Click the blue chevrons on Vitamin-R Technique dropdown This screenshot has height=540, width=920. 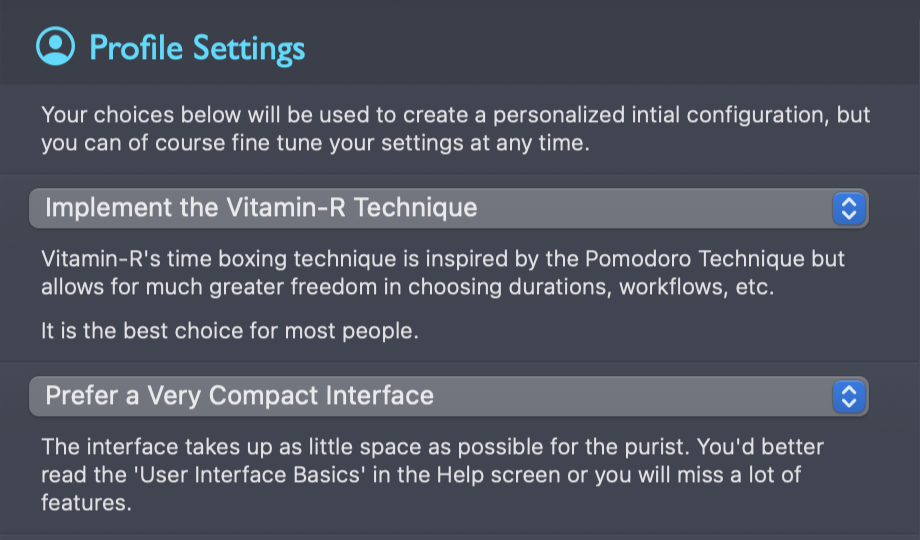coord(848,208)
